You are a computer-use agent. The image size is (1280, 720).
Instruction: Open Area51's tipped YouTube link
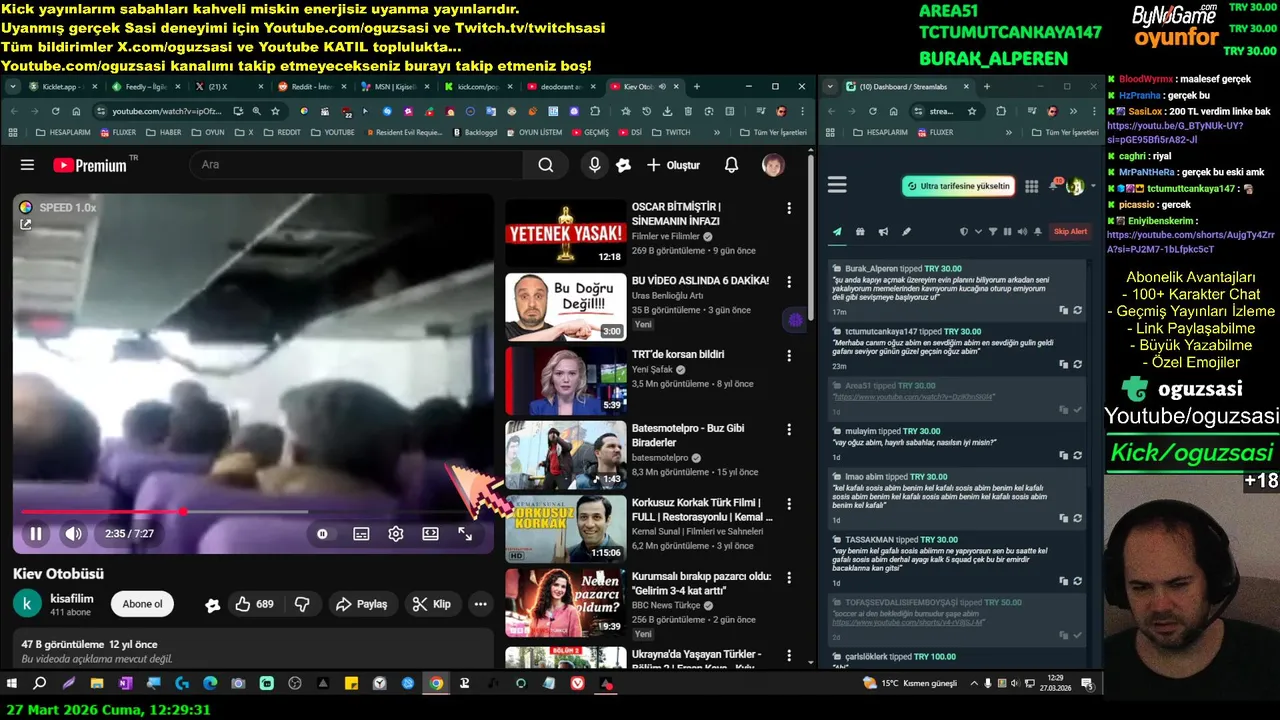[914, 397]
